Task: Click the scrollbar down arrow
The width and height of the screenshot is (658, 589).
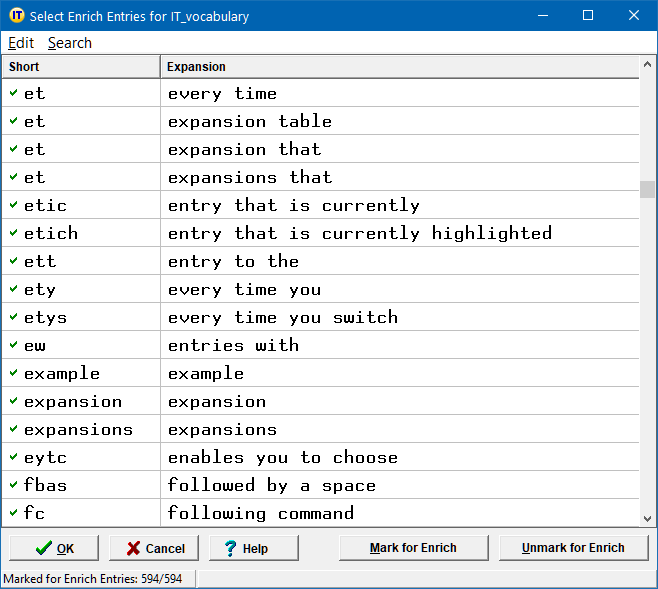Action: pos(648,518)
